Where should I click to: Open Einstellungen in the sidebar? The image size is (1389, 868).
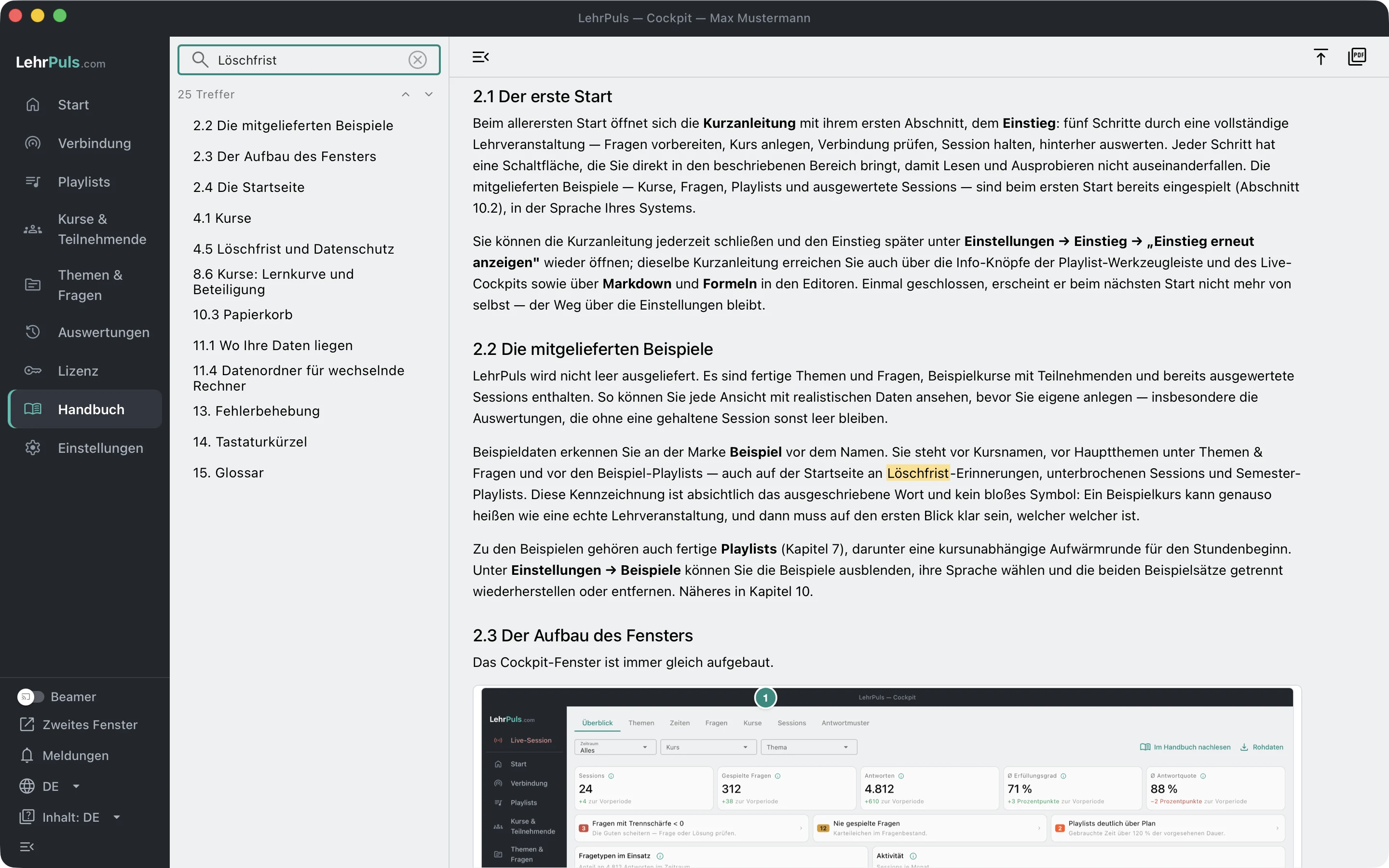(85, 448)
